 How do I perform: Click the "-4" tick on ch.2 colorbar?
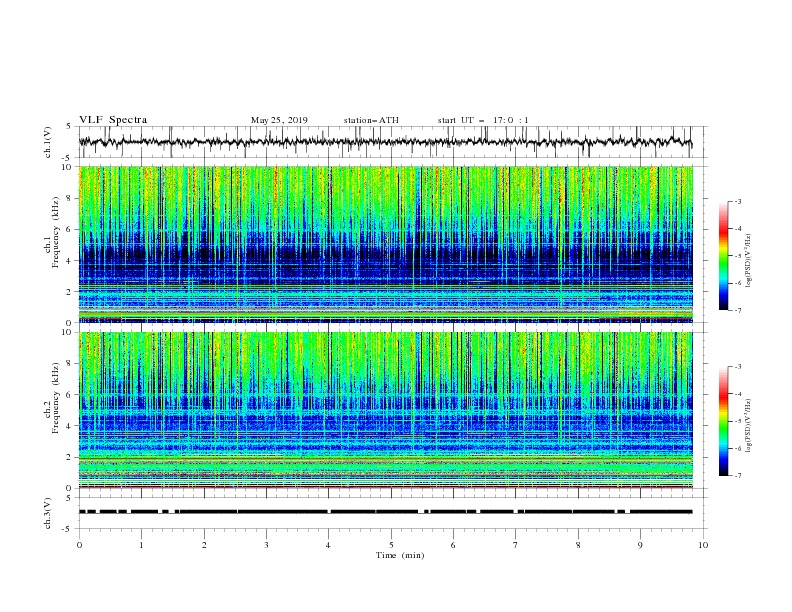[737, 394]
